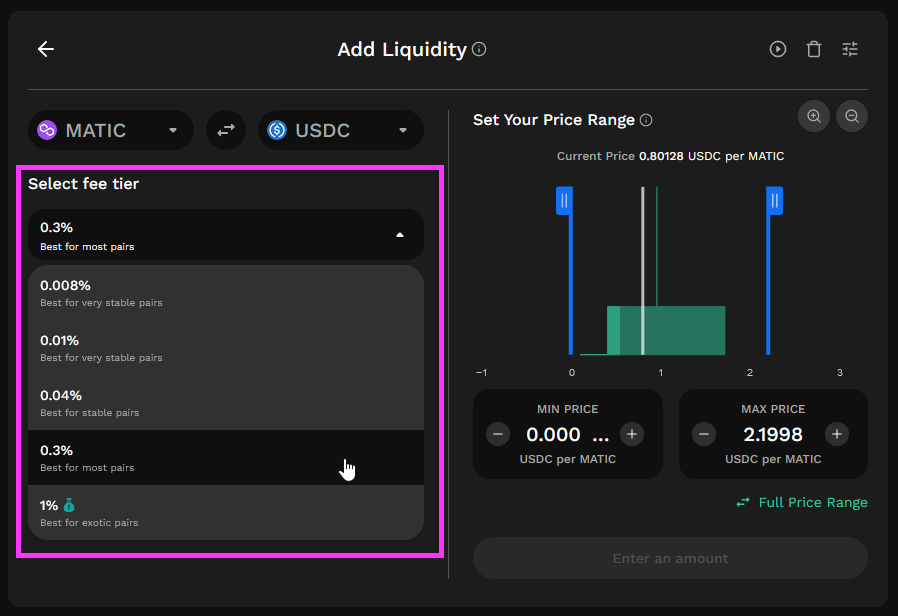Click the Set Your Price Range heading
The image size is (898, 616).
click(x=554, y=120)
